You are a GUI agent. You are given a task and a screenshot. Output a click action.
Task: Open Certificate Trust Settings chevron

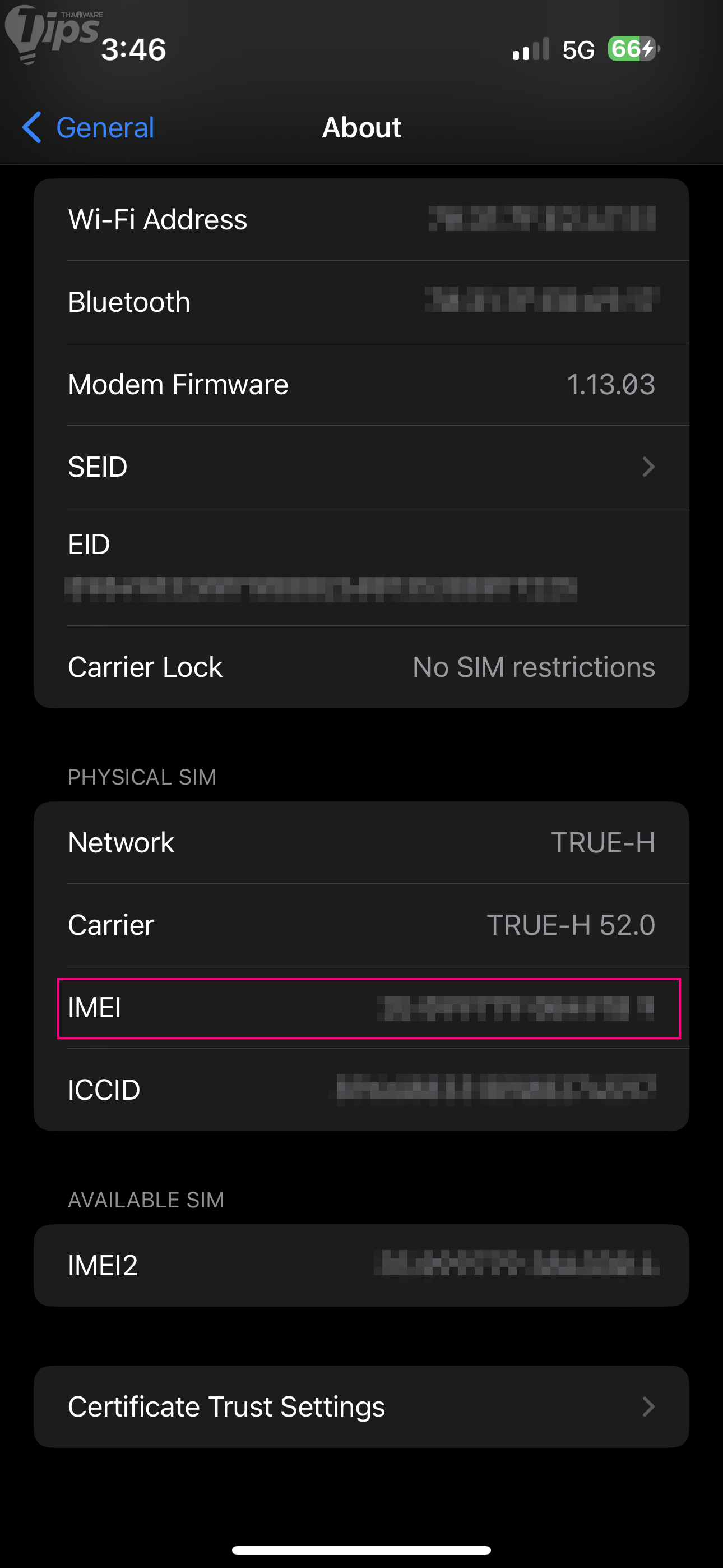pos(648,1406)
